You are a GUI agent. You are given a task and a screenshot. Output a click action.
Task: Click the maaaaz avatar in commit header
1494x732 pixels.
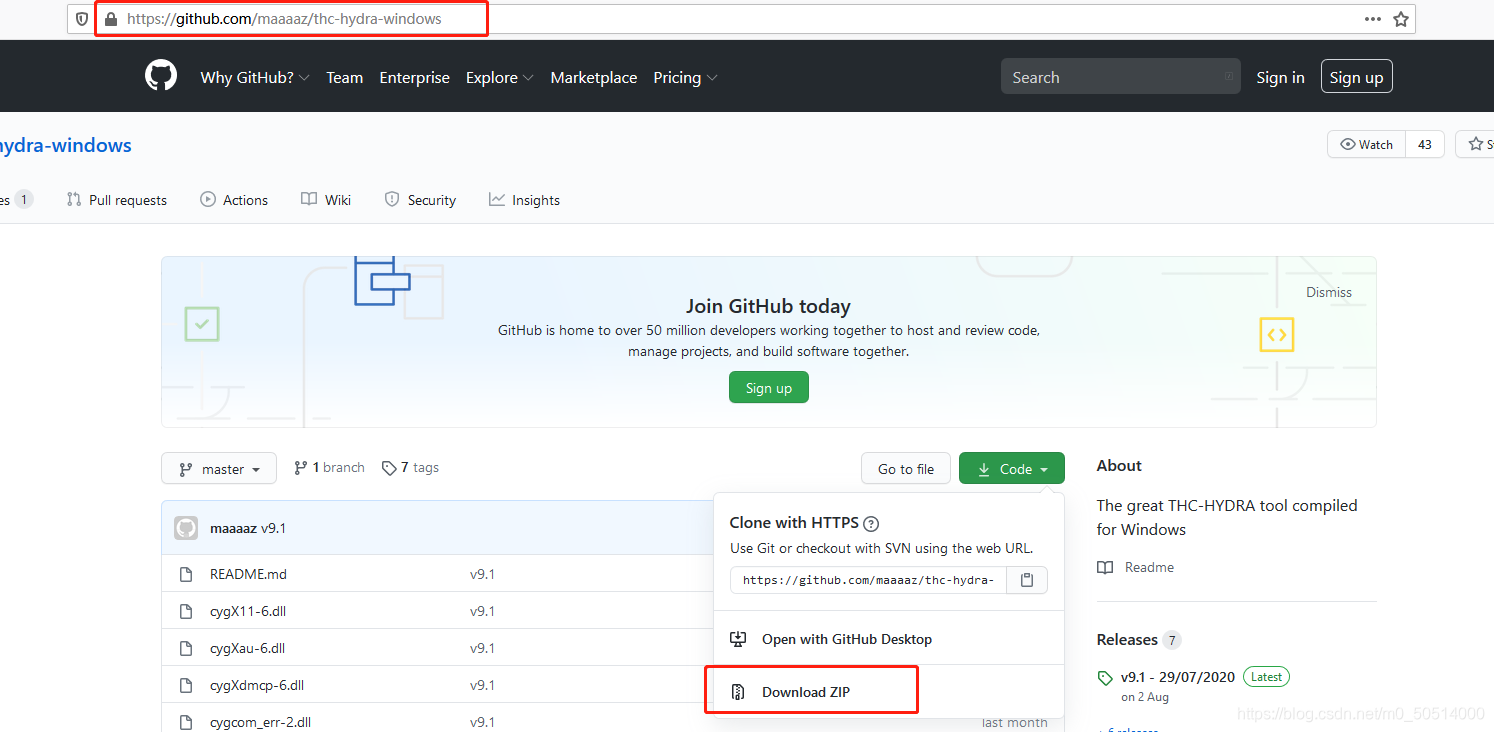tap(186, 528)
